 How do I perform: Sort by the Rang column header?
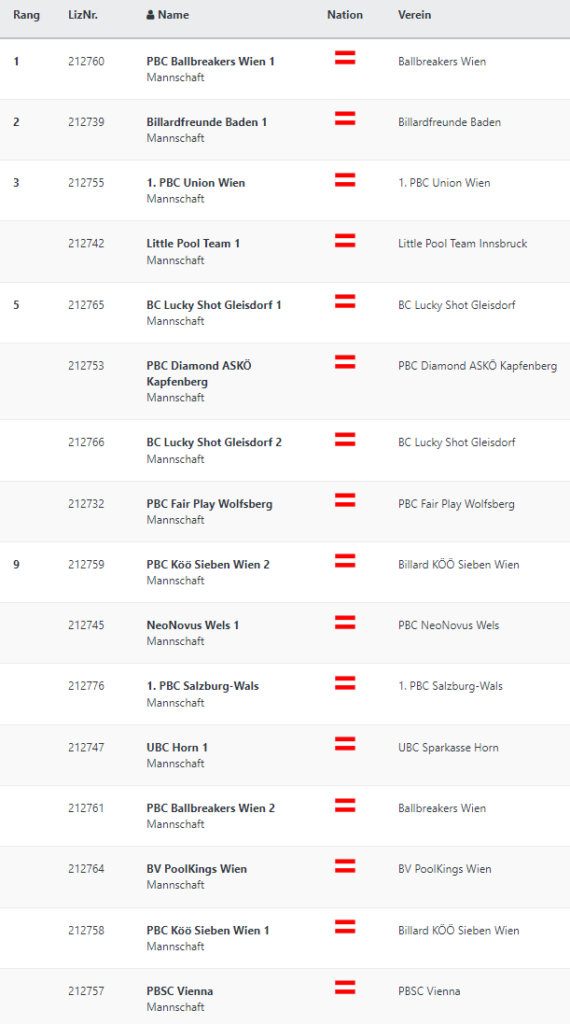[x=26, y=15]
